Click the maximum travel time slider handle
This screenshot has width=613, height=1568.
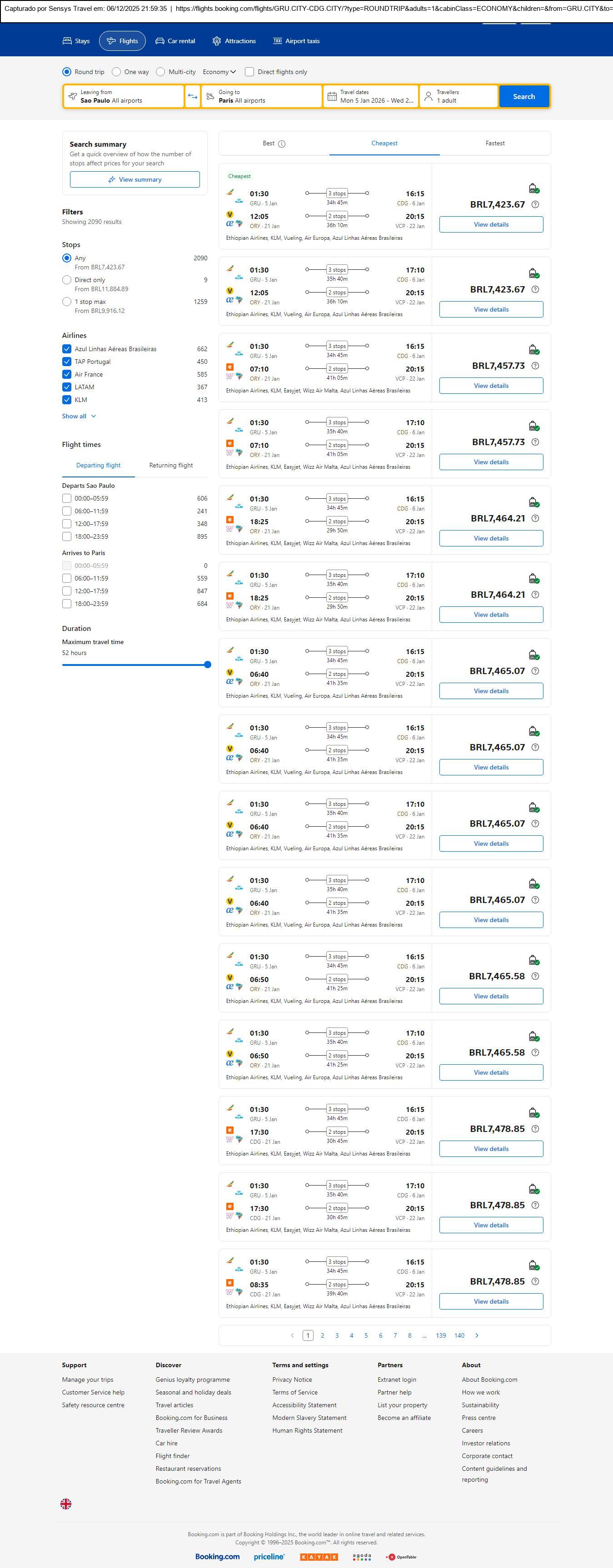click(x=208, y=665)
